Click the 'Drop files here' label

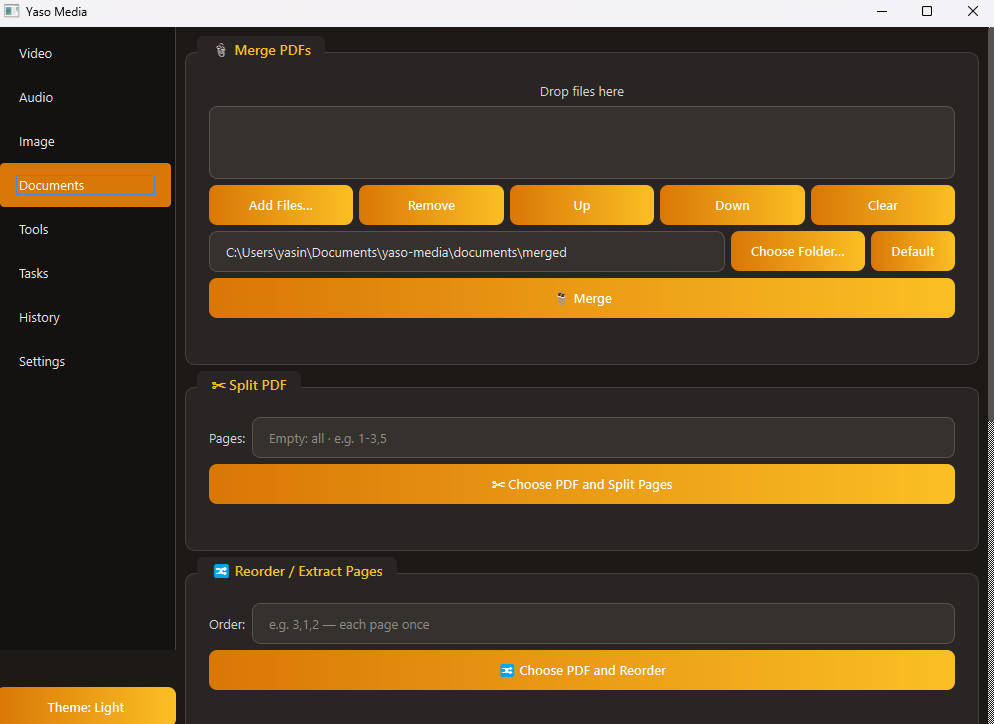[582, 91]
